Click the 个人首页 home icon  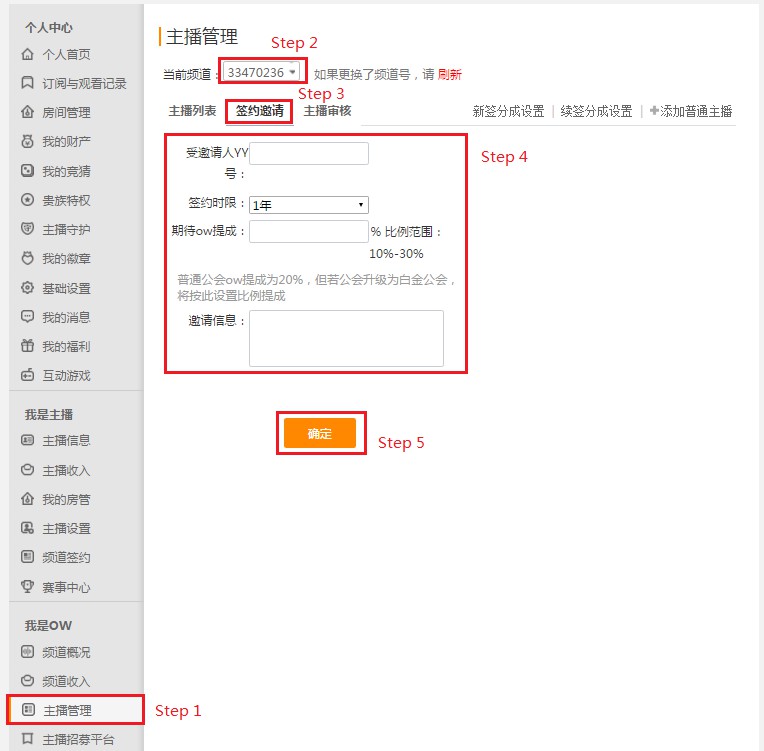point(28,54)
